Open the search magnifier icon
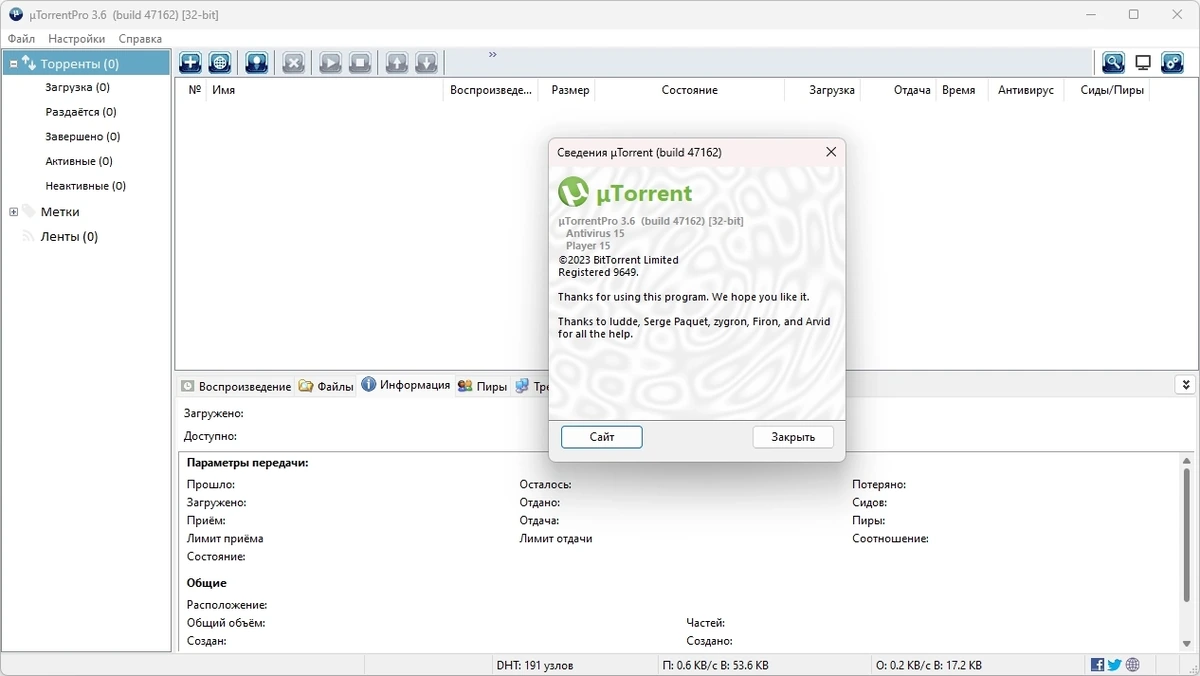Viewport: 1200px width, 676px height. pos(1113,62)
